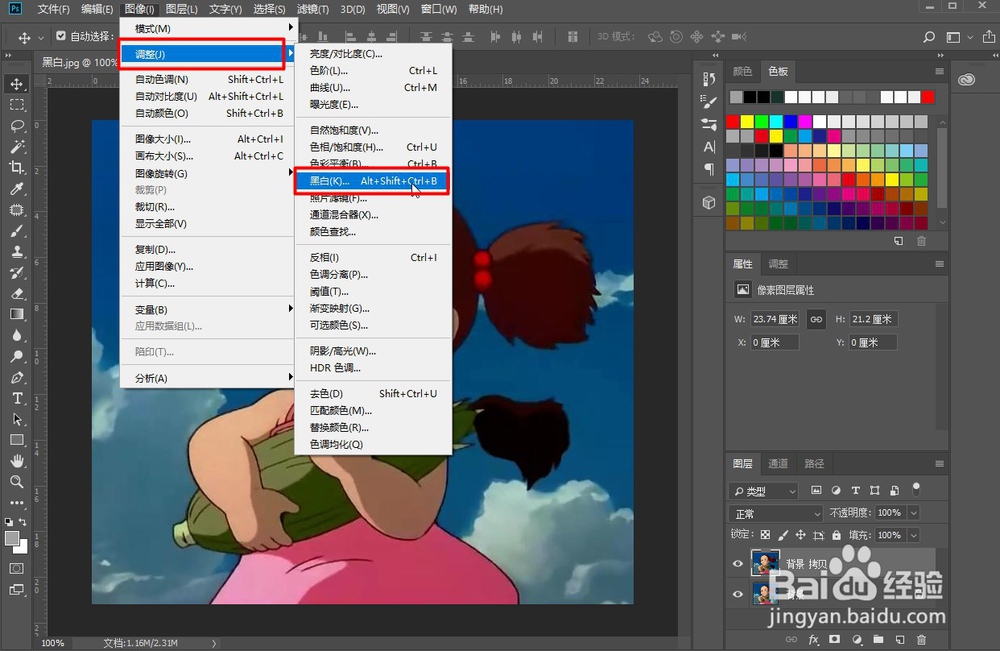The height and width of the screenshot is (651, 1000).
Task: Select the Rectangle shape tool
Action: [x=17, y=440]
